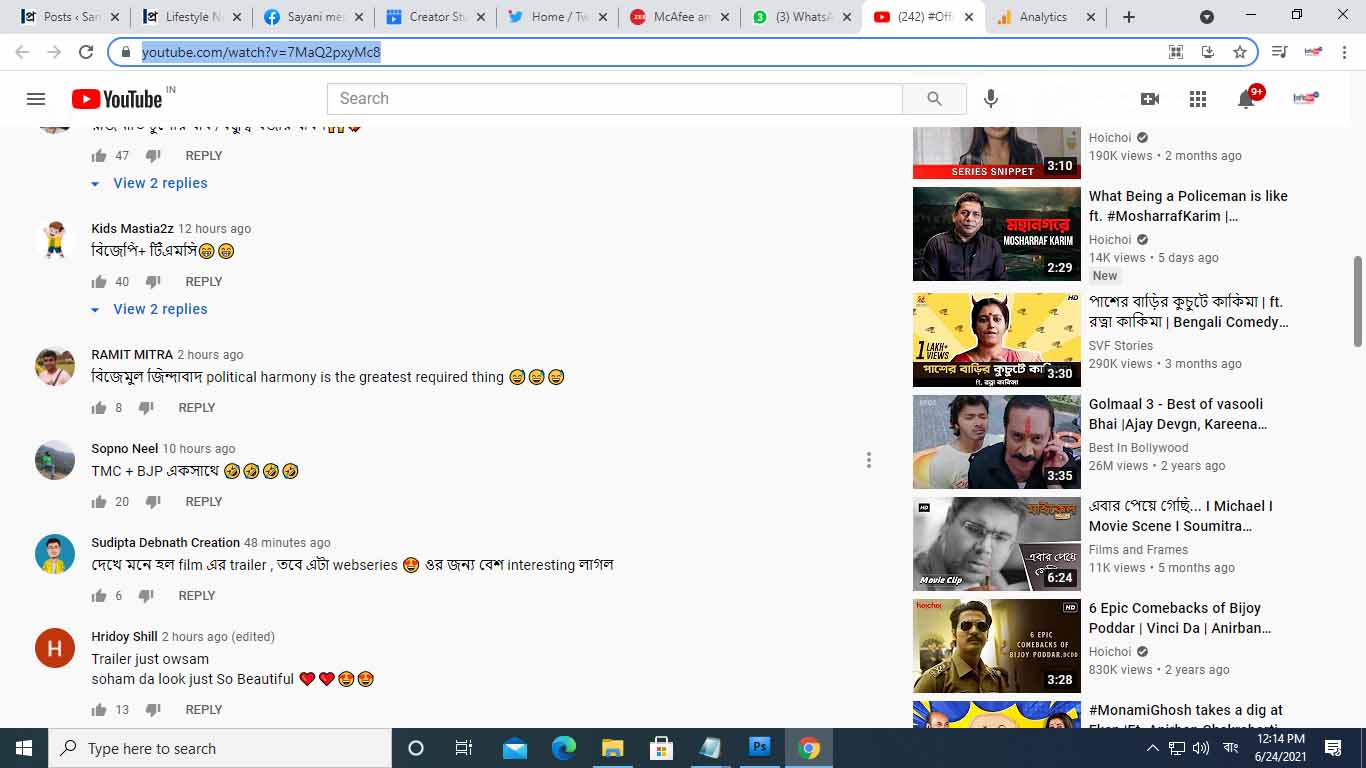The image size is (1366, 768).
Task: Expand replies under Kids Mastia2z comment
Action: point(149,309)
